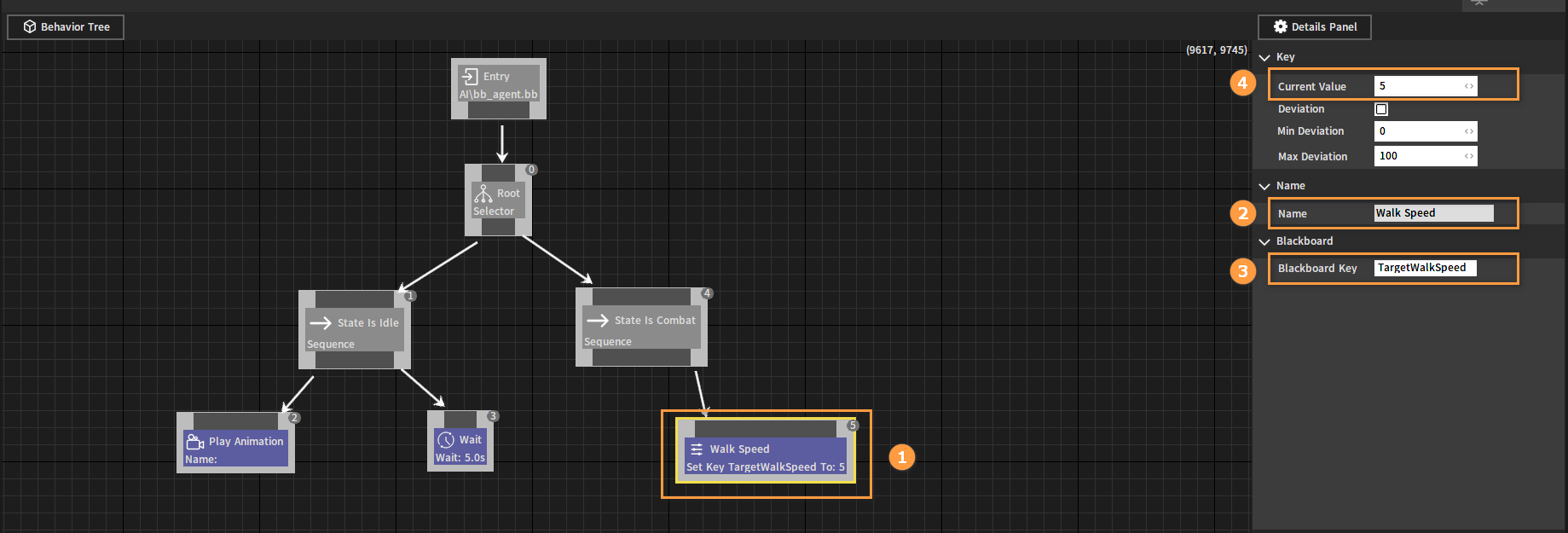The width and height of the screenshot is (1568, 533).
Task: Click the Details Panel gear icon
Action: (1281, 26)
